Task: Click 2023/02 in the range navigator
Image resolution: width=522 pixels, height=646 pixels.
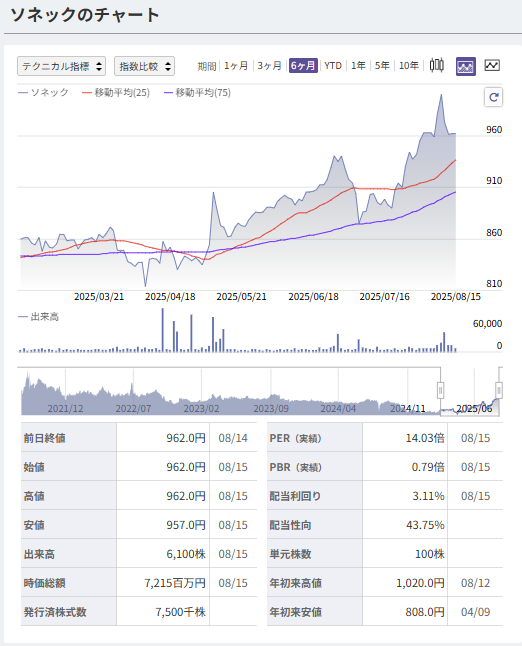Action: click(201, 408)
